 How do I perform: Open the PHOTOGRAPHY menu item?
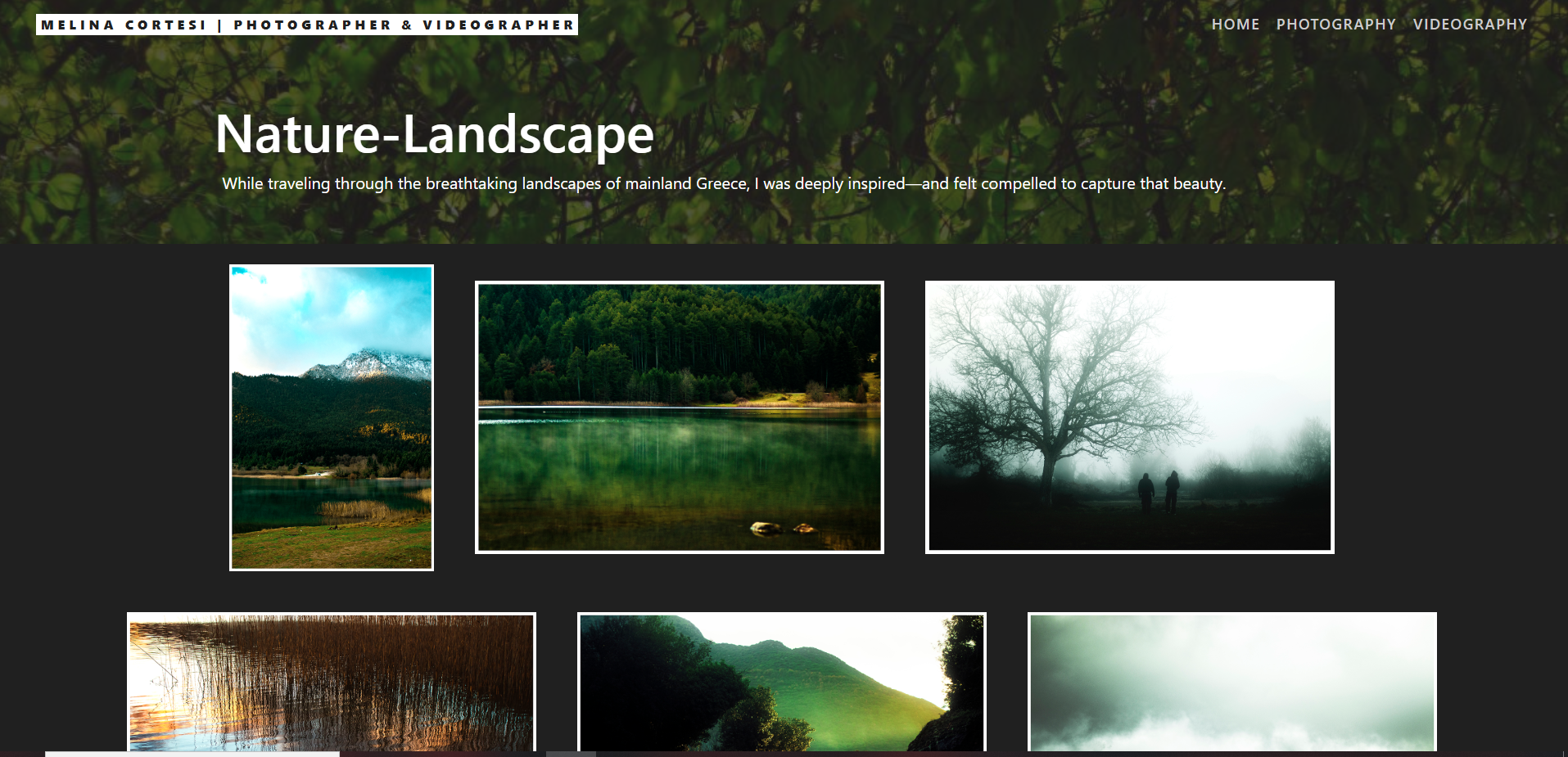click(x=1335, y=25)
